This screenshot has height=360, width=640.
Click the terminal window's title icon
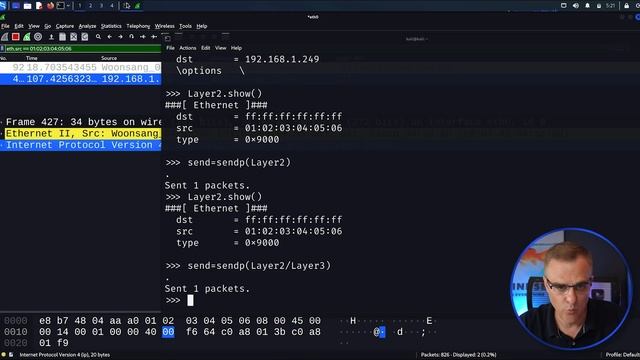168,39
